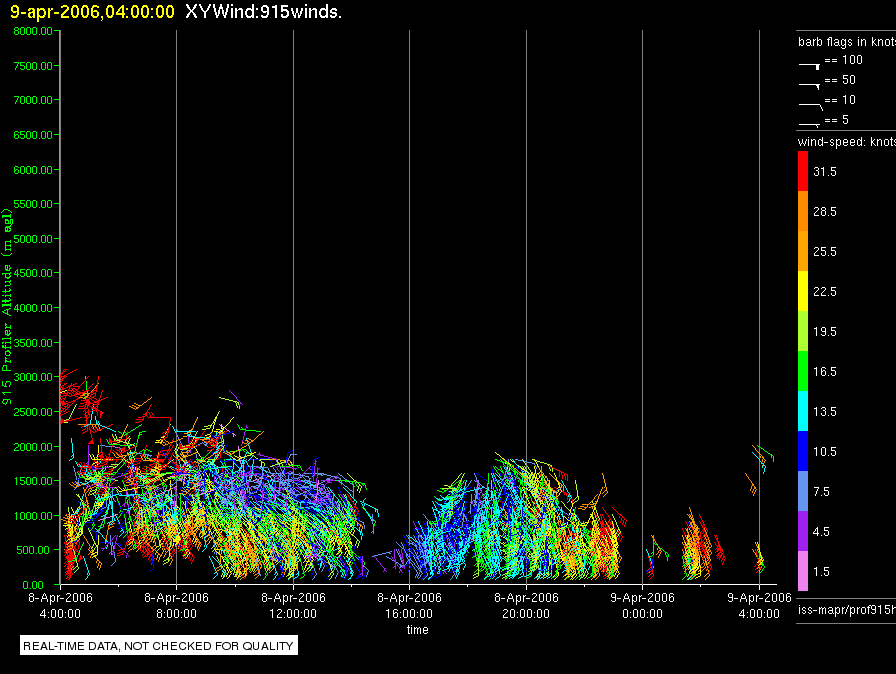The height and width of the screenshot is (674, 896).
Task: Click the yellow-green 19.5 knots swatch
Action: [x=803, y=331]
